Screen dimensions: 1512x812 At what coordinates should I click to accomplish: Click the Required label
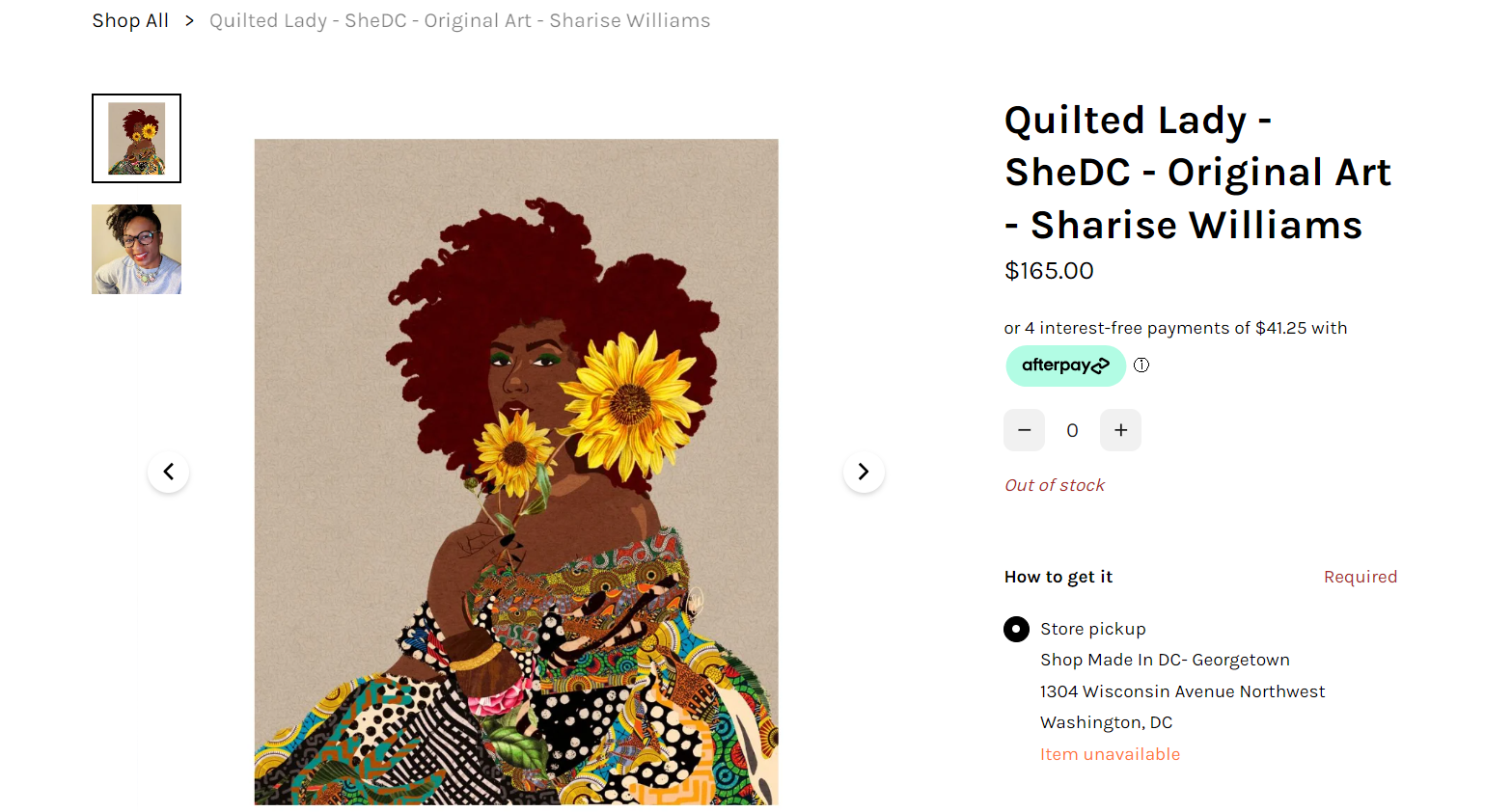tap(1360, 577)
